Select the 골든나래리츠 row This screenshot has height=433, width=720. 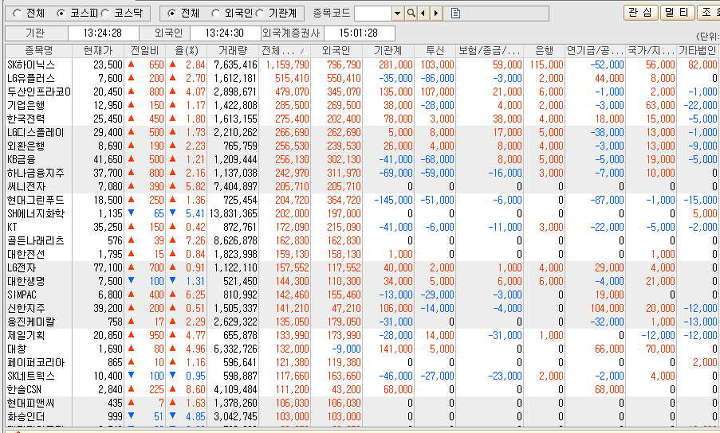(362, 241)
